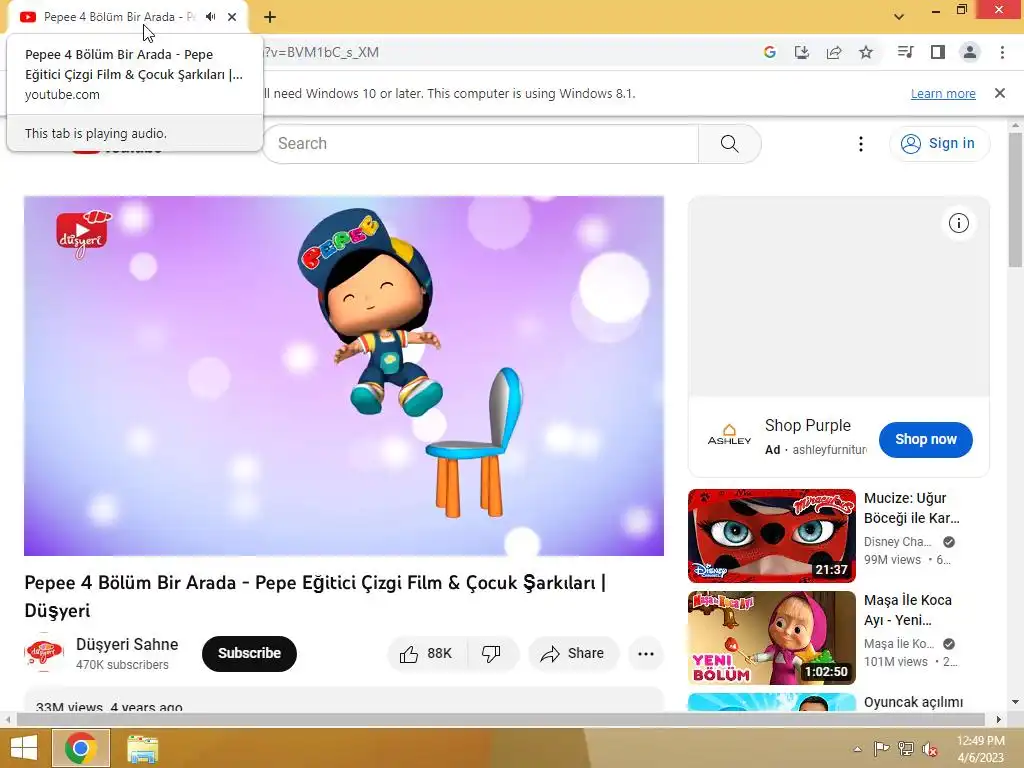Screen dimensions: 1024x768
Task: Follow the Learn more link
Action: [x=943, y=93]
